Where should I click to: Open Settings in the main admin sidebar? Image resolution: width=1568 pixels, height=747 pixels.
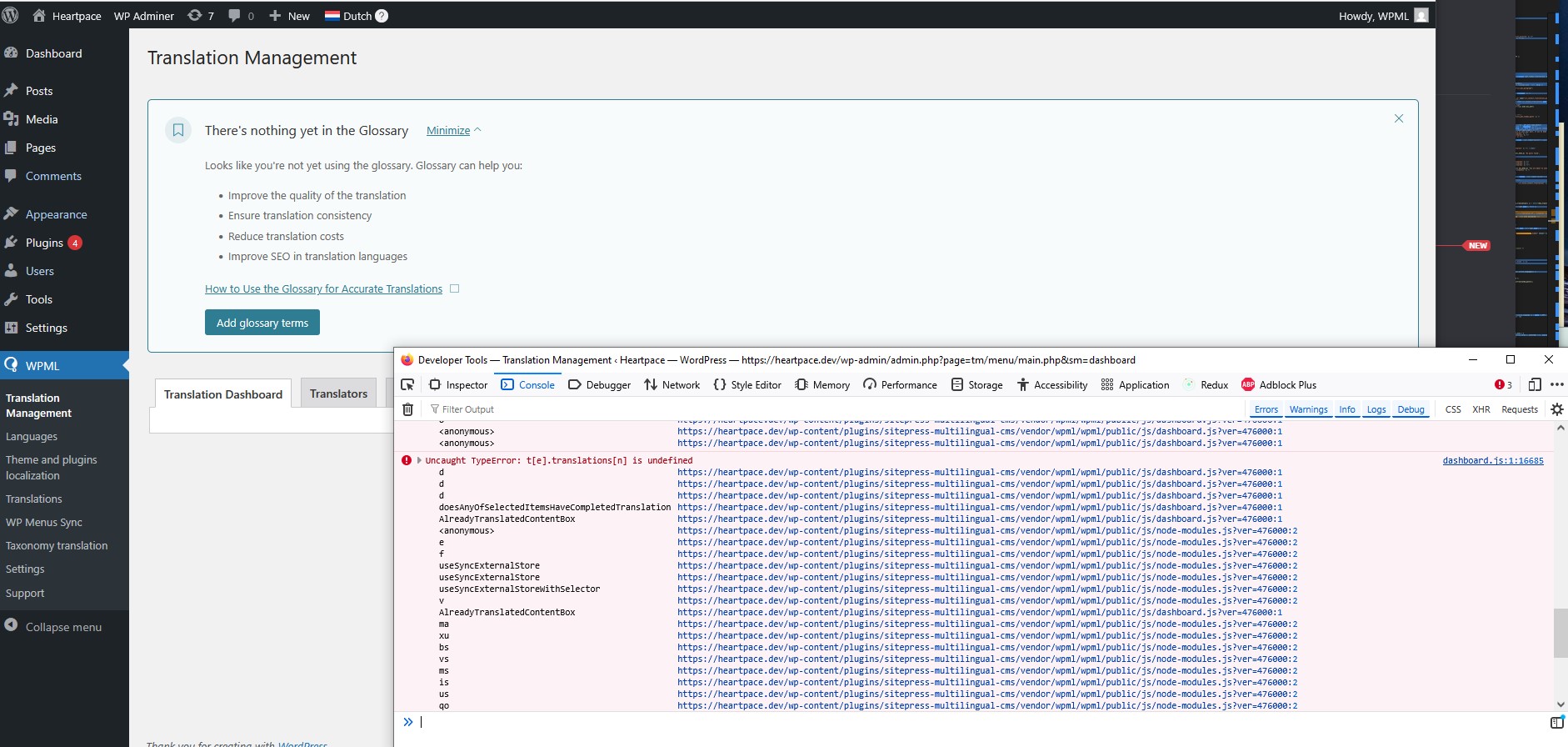(x=46, y=328)
